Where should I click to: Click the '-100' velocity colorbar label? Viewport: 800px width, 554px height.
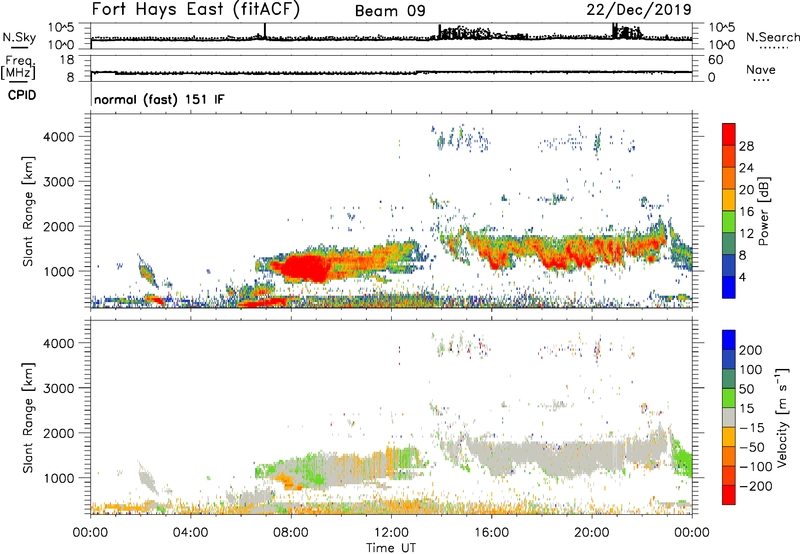(x=756, y=467)
